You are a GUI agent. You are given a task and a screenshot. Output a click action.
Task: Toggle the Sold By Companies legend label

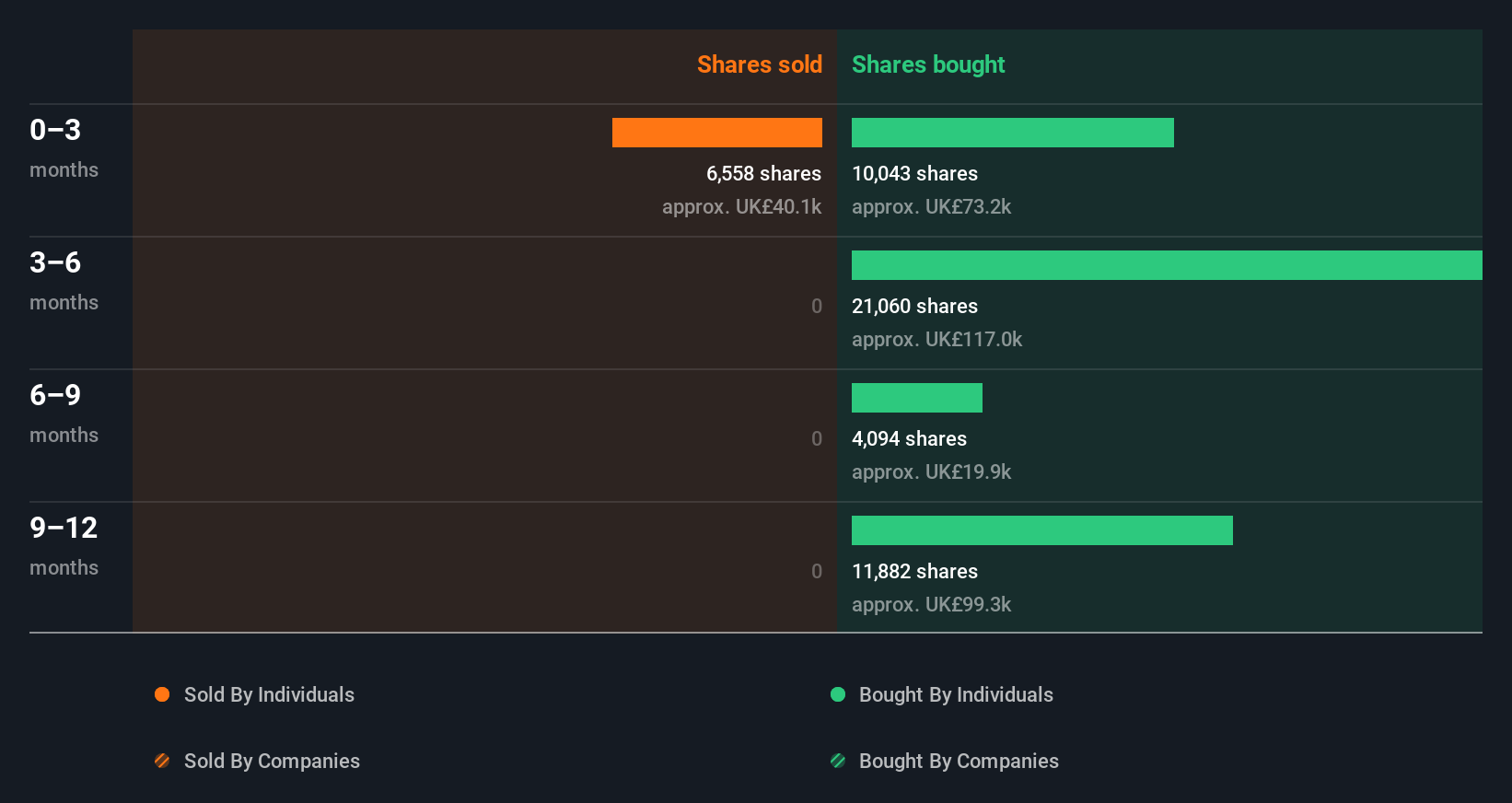(x=272, y=761)
